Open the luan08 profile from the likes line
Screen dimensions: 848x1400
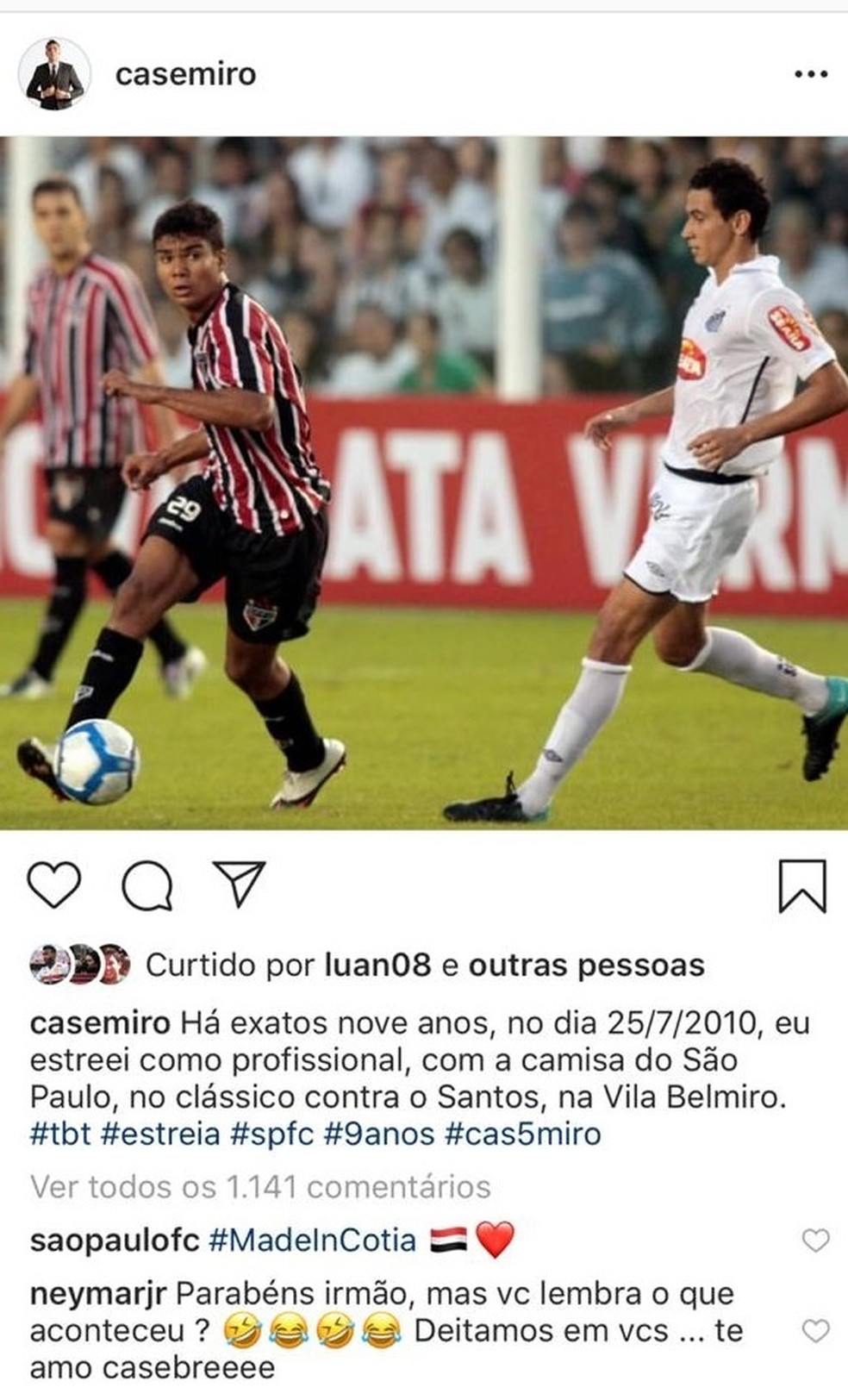click(x=377, y=965)
